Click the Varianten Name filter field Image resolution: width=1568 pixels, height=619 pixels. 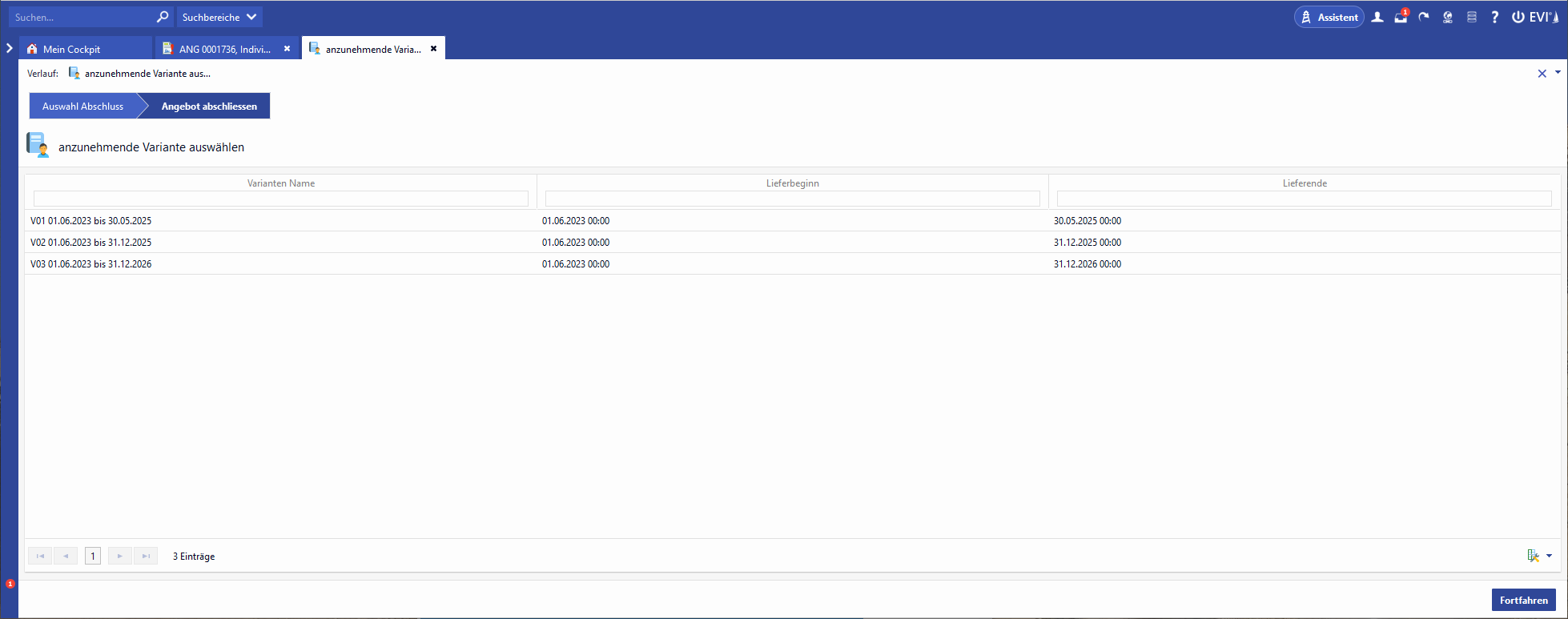(280, 199)
